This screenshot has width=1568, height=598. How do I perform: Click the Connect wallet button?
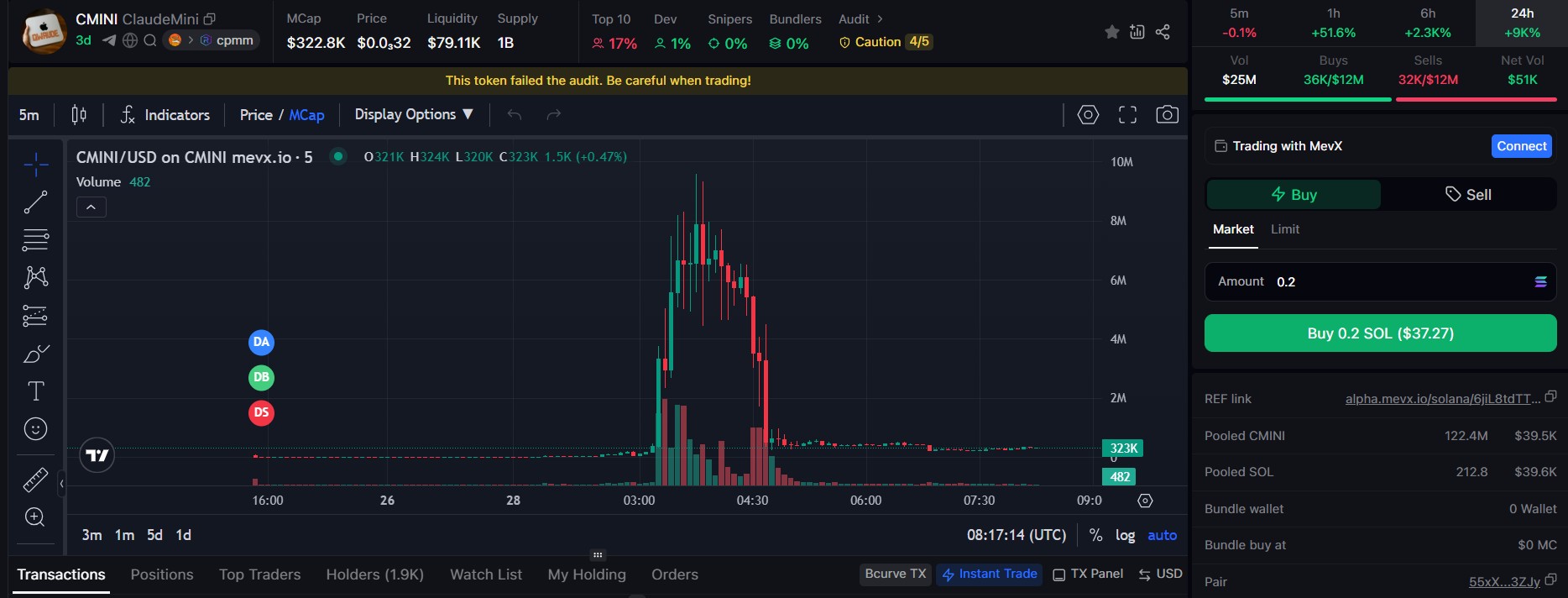[1522, 146]
